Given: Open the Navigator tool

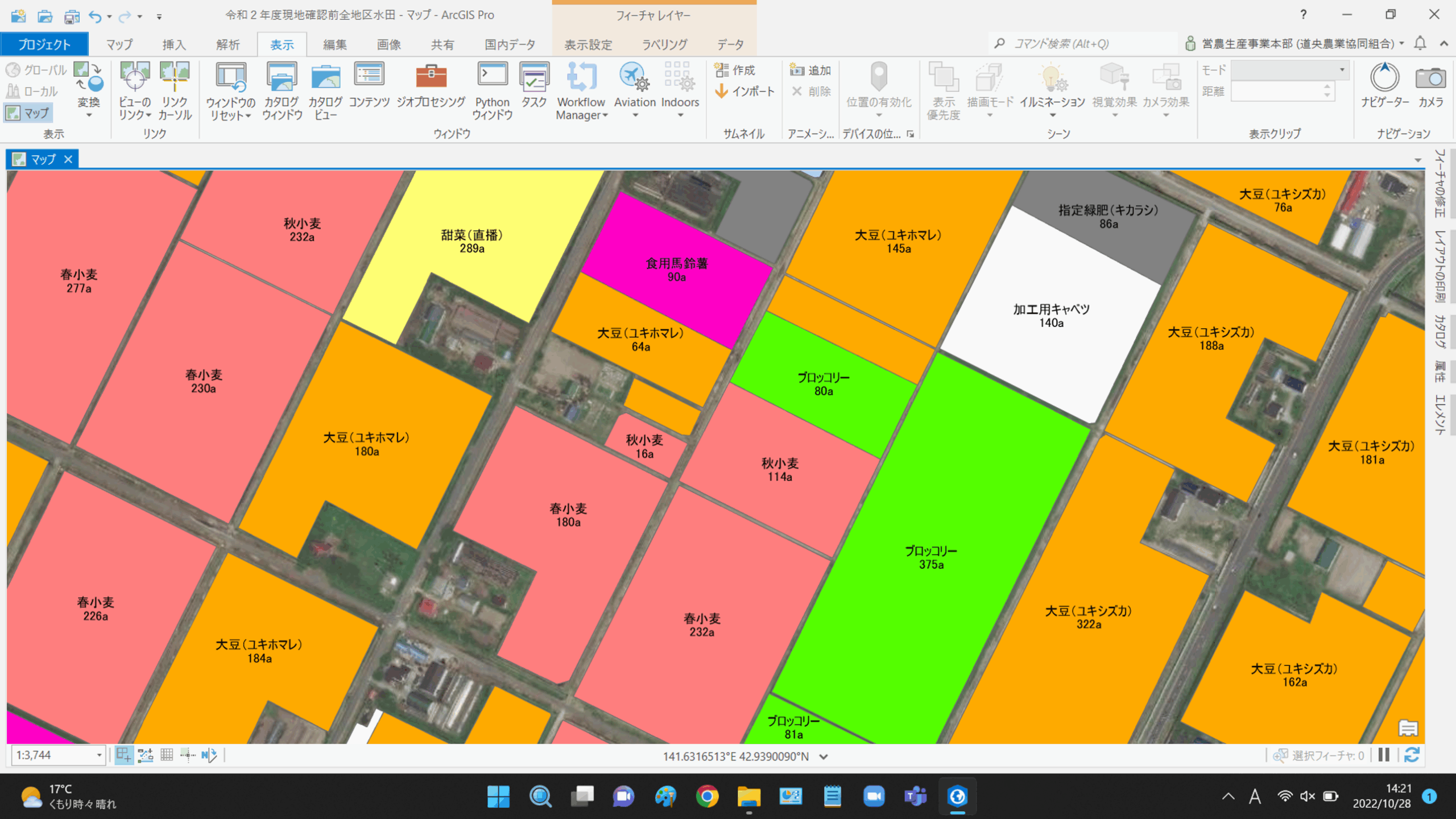Looking at the screenshot, I should coord(1384,78).
